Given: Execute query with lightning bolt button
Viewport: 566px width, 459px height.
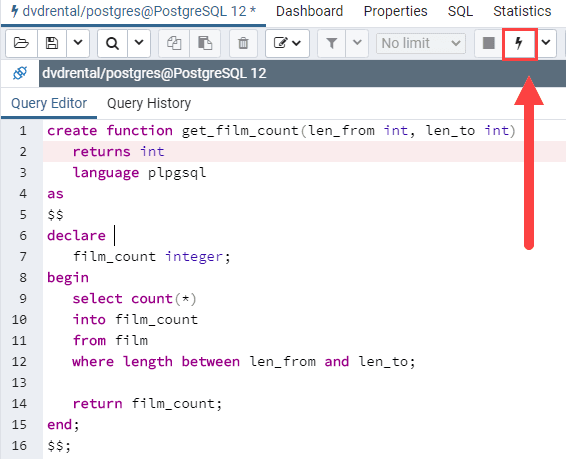Looking at the screenshot, I should 519,43.
